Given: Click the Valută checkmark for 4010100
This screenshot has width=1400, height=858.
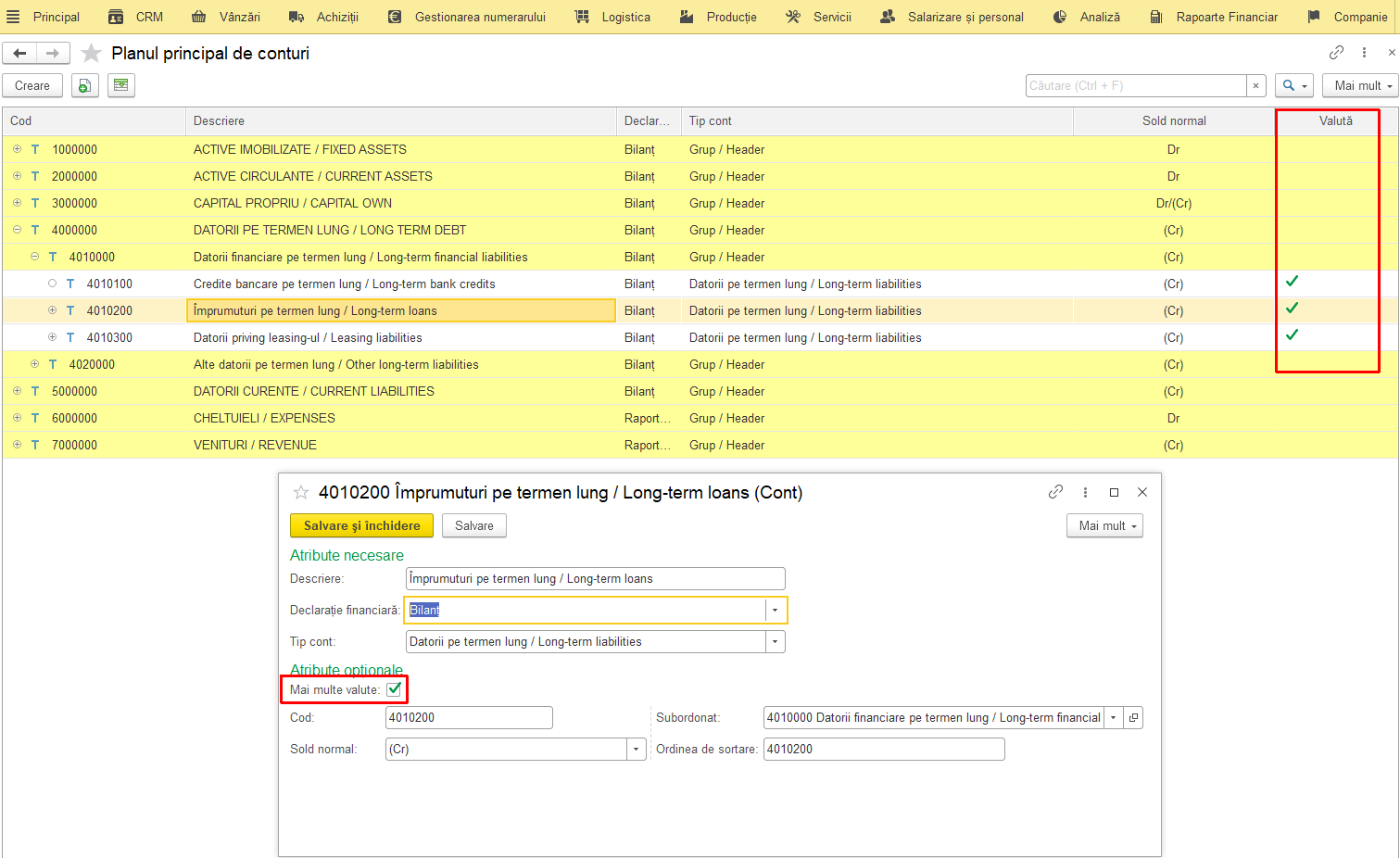Looking at the screenshot, I should [1292, 281].
